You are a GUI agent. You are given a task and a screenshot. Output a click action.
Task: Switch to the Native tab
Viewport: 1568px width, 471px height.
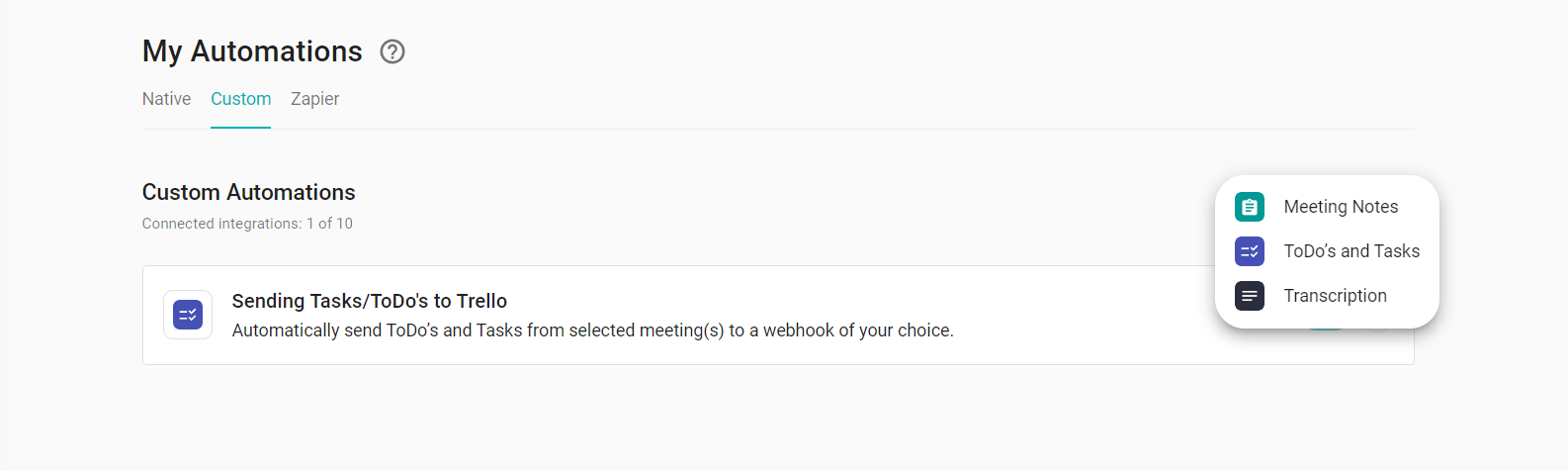[x=166, y=99]
